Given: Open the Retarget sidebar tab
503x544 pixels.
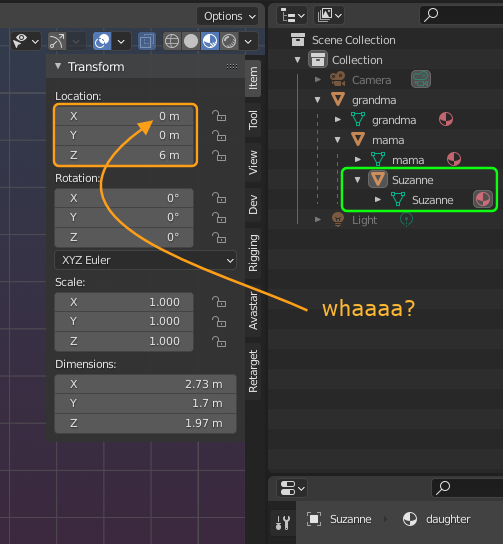Looking at the screenshot, I should coord(253,371).
